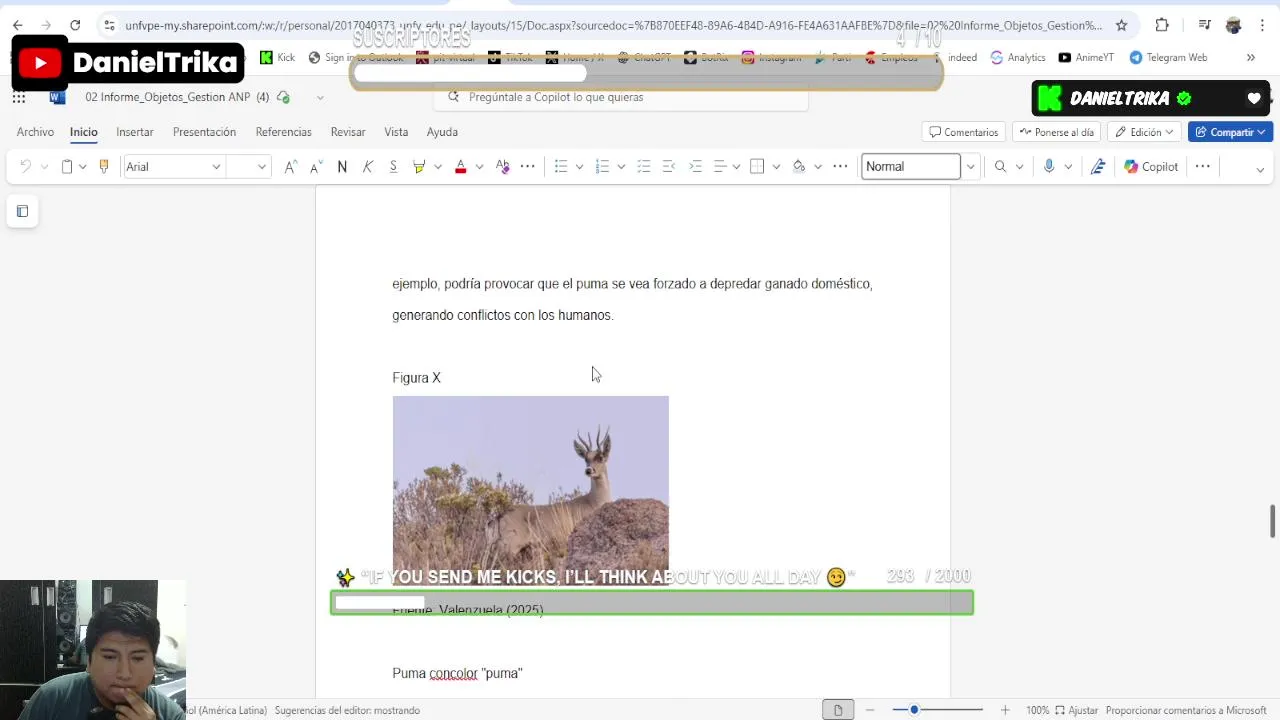The width and height of the screenshot is (1280, 720).
Task: Open the Archivo menu
Action: [x=35, y=132]
